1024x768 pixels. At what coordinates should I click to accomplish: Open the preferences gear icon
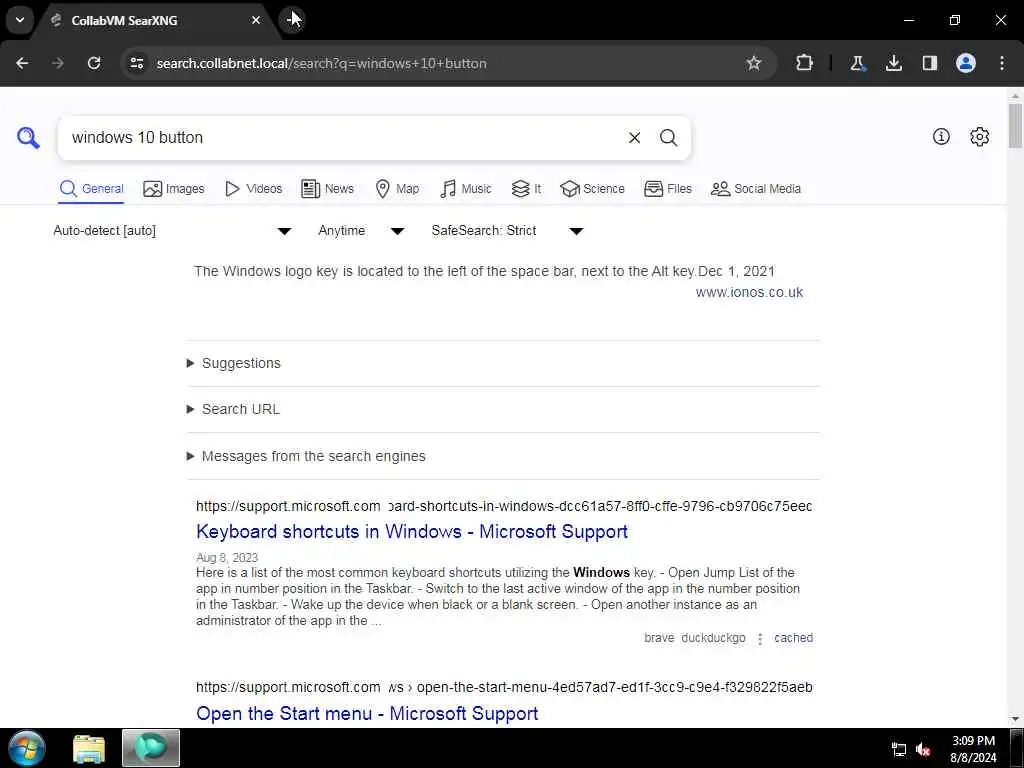pyautogui.click(x=979, y=136)
